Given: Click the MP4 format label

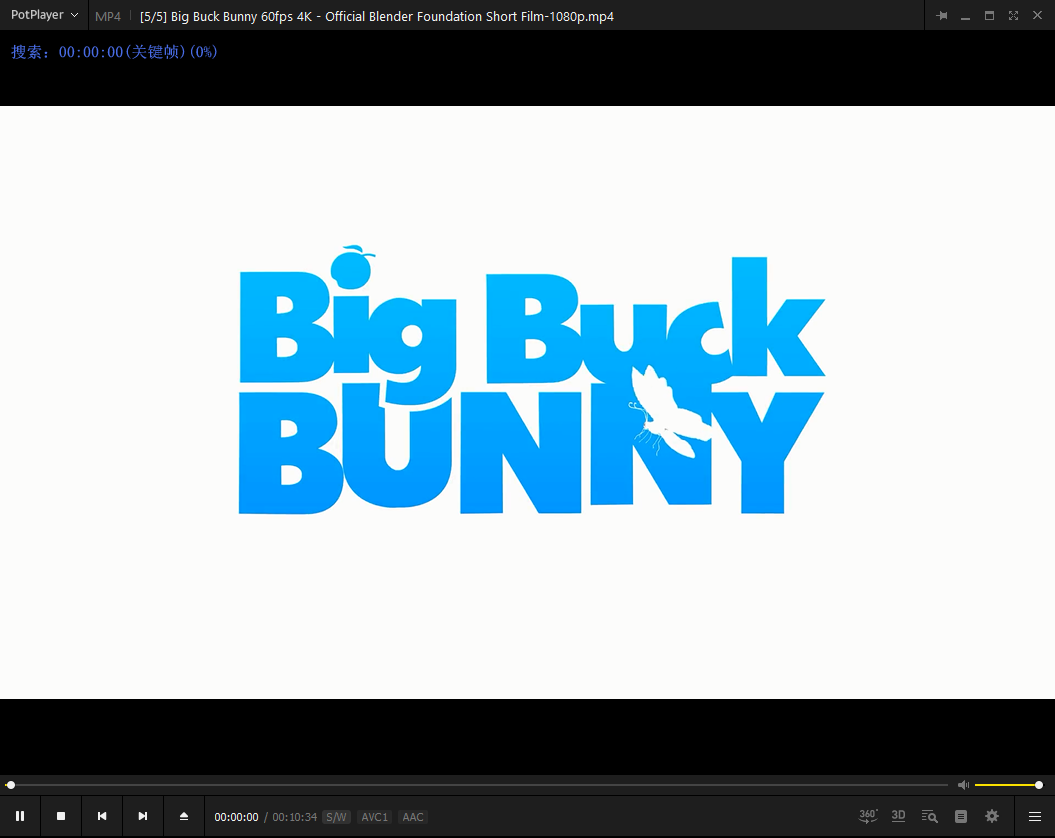Looking at the screenshot, I should point(108,16).
